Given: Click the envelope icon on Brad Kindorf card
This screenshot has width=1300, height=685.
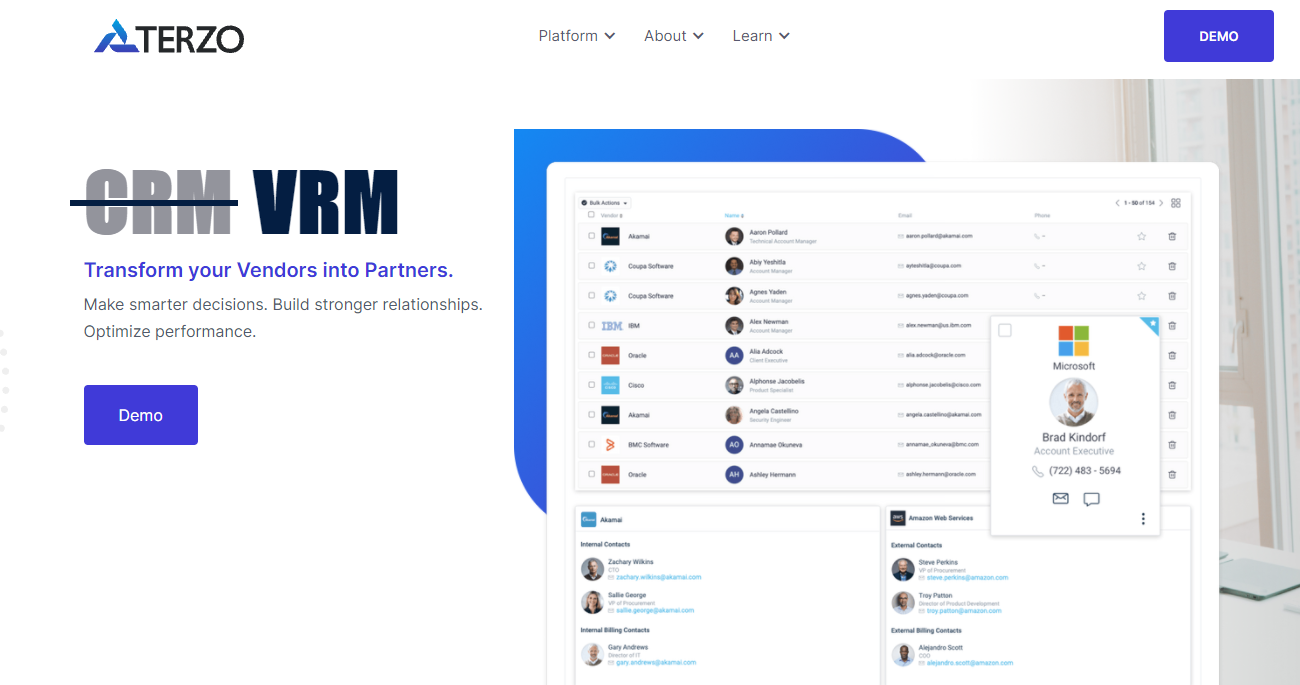Looking at the screenshot, I should coord(1061,498).
